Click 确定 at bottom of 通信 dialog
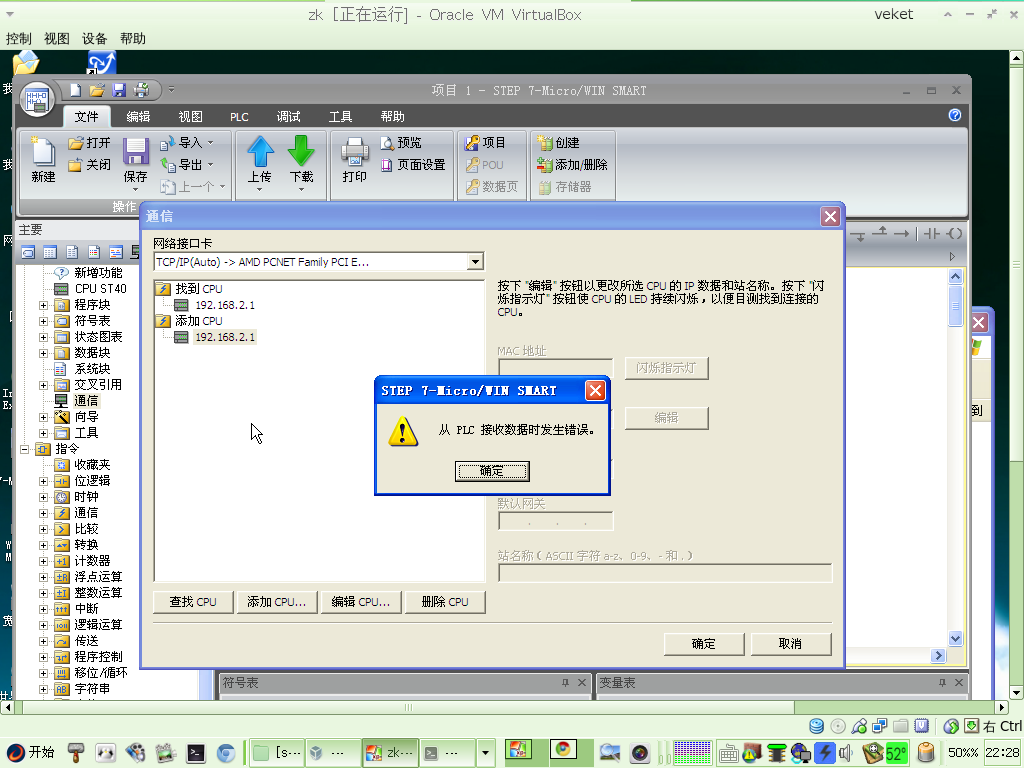 (704, 643)
